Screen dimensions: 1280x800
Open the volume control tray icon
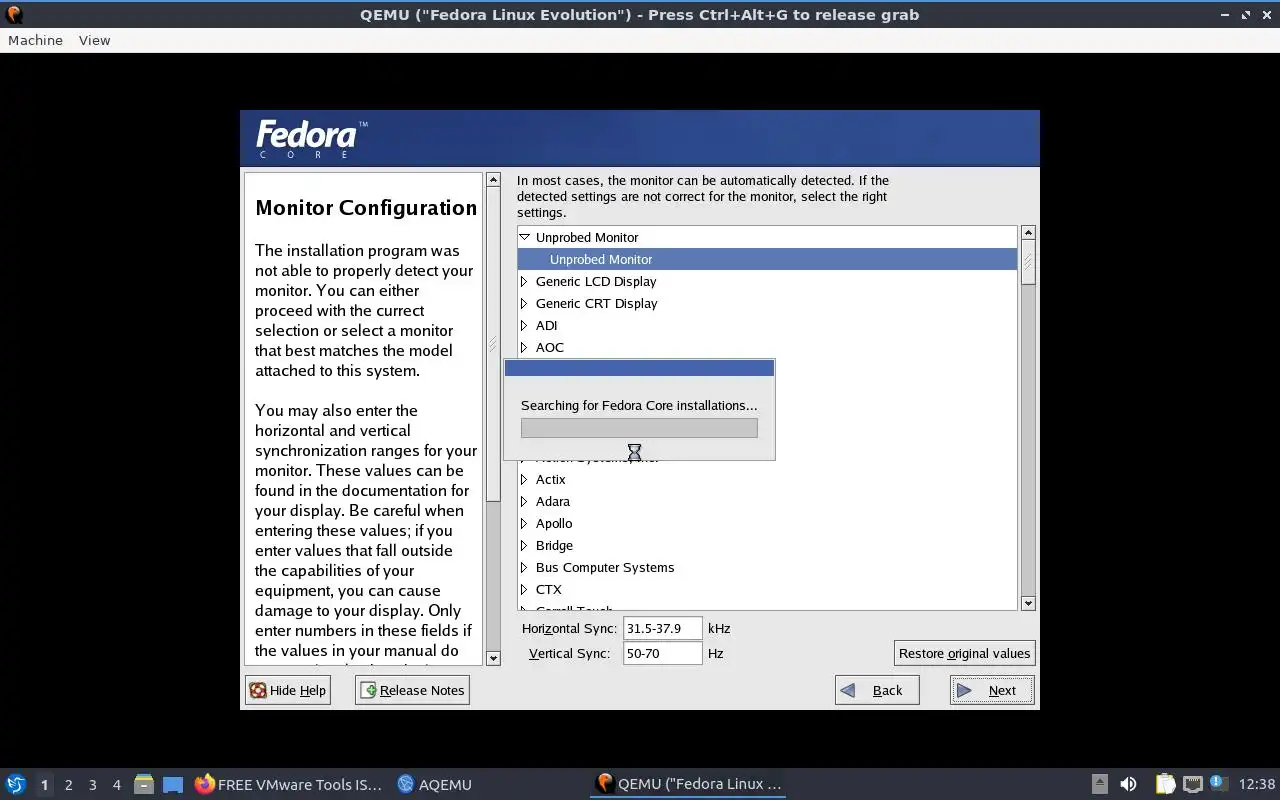point(1128,784)
